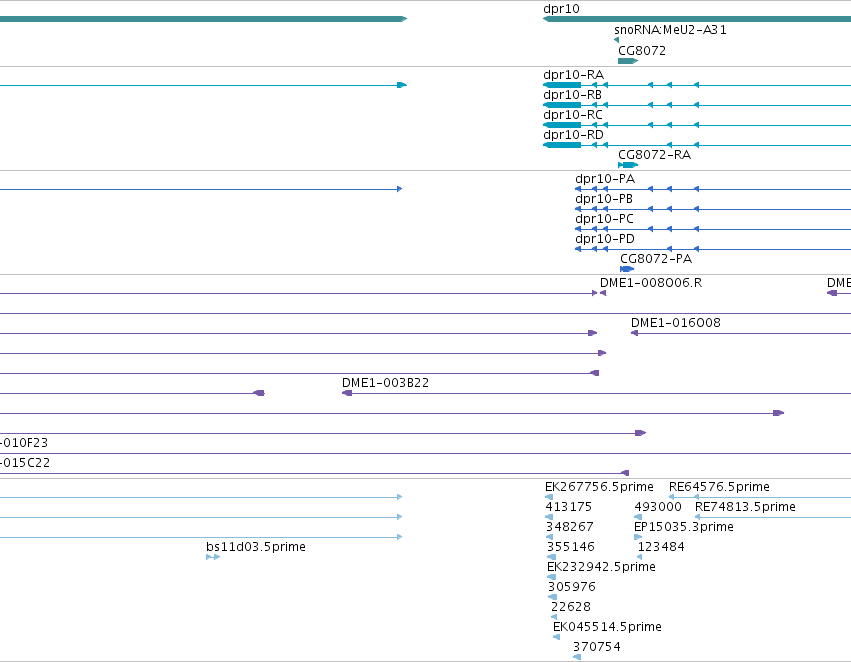Image resolution: width=851 pixels, height=662 pixels.
Task: Click the CG8072-PA protein glyph
Action: tap(627, 269)
